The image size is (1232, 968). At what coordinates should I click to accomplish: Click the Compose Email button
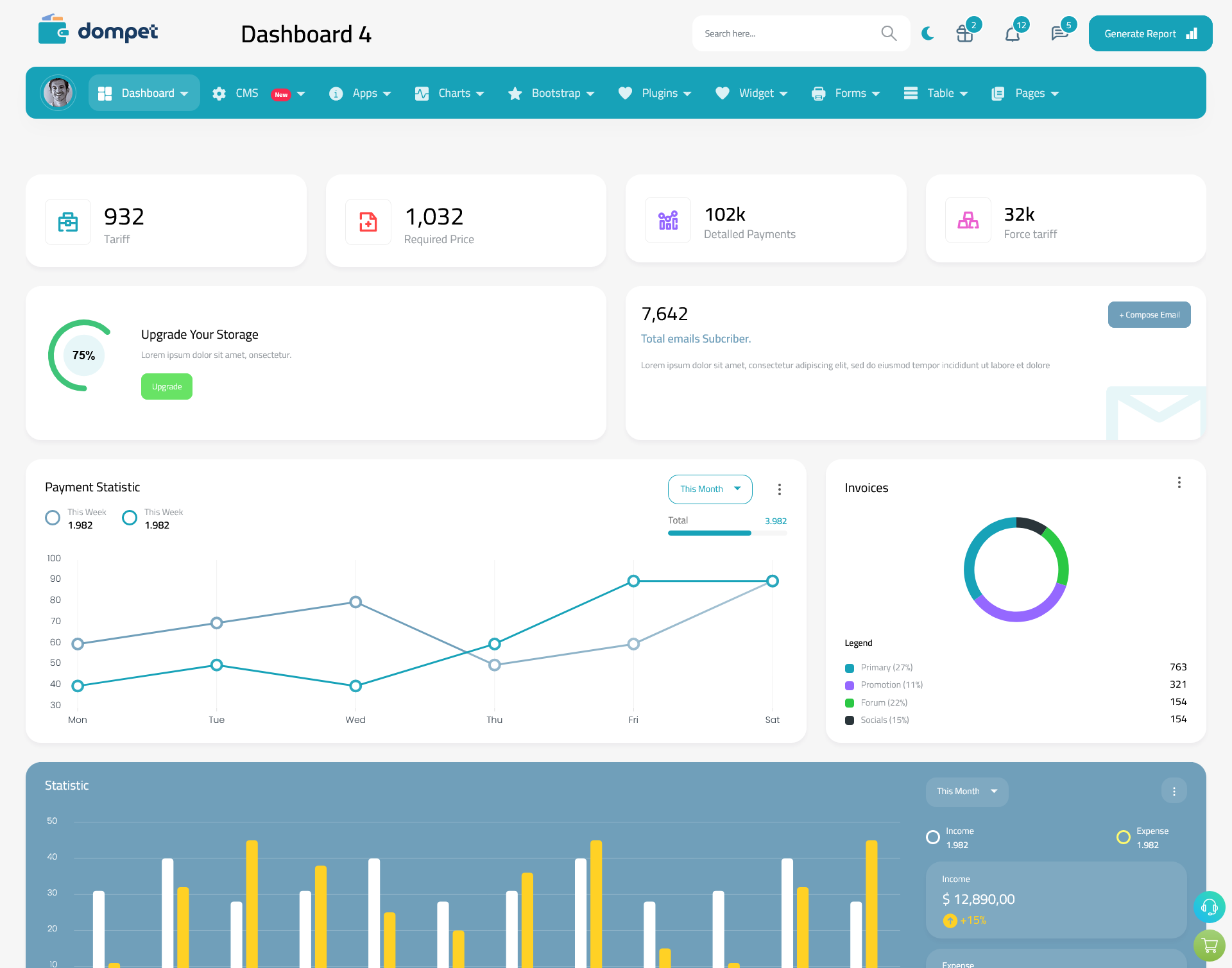(x=1148, y=314)
